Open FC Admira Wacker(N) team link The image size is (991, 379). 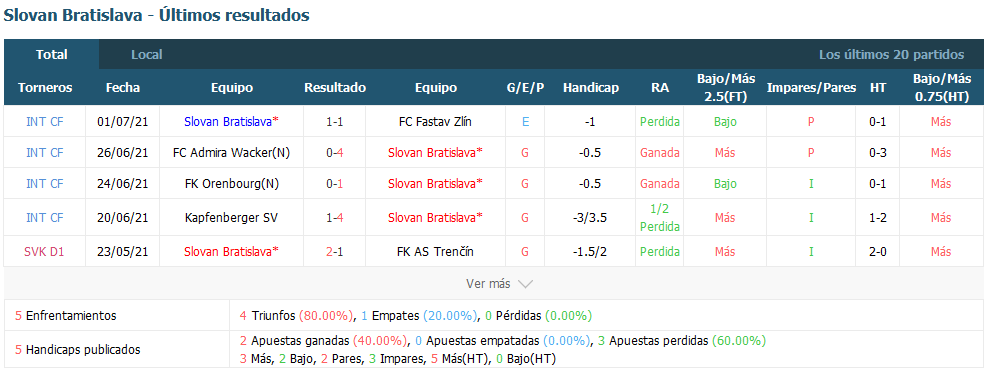point(231,153)
